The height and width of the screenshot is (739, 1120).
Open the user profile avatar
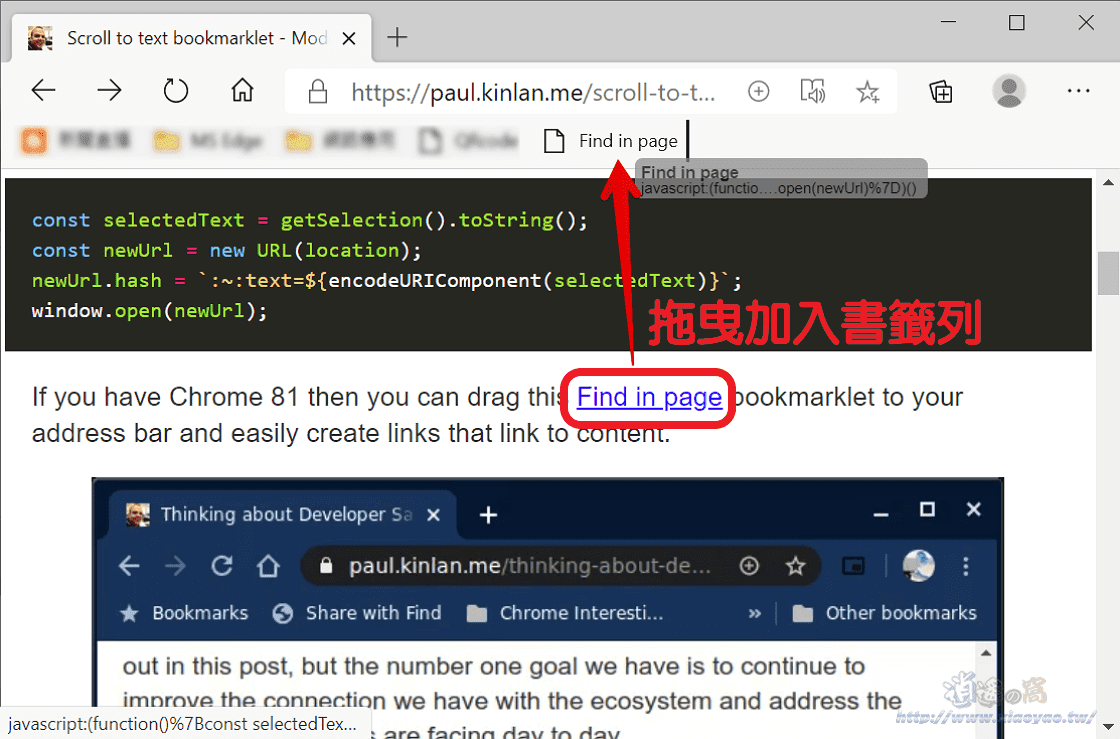pyautogui.click(x=1009, y=91)
